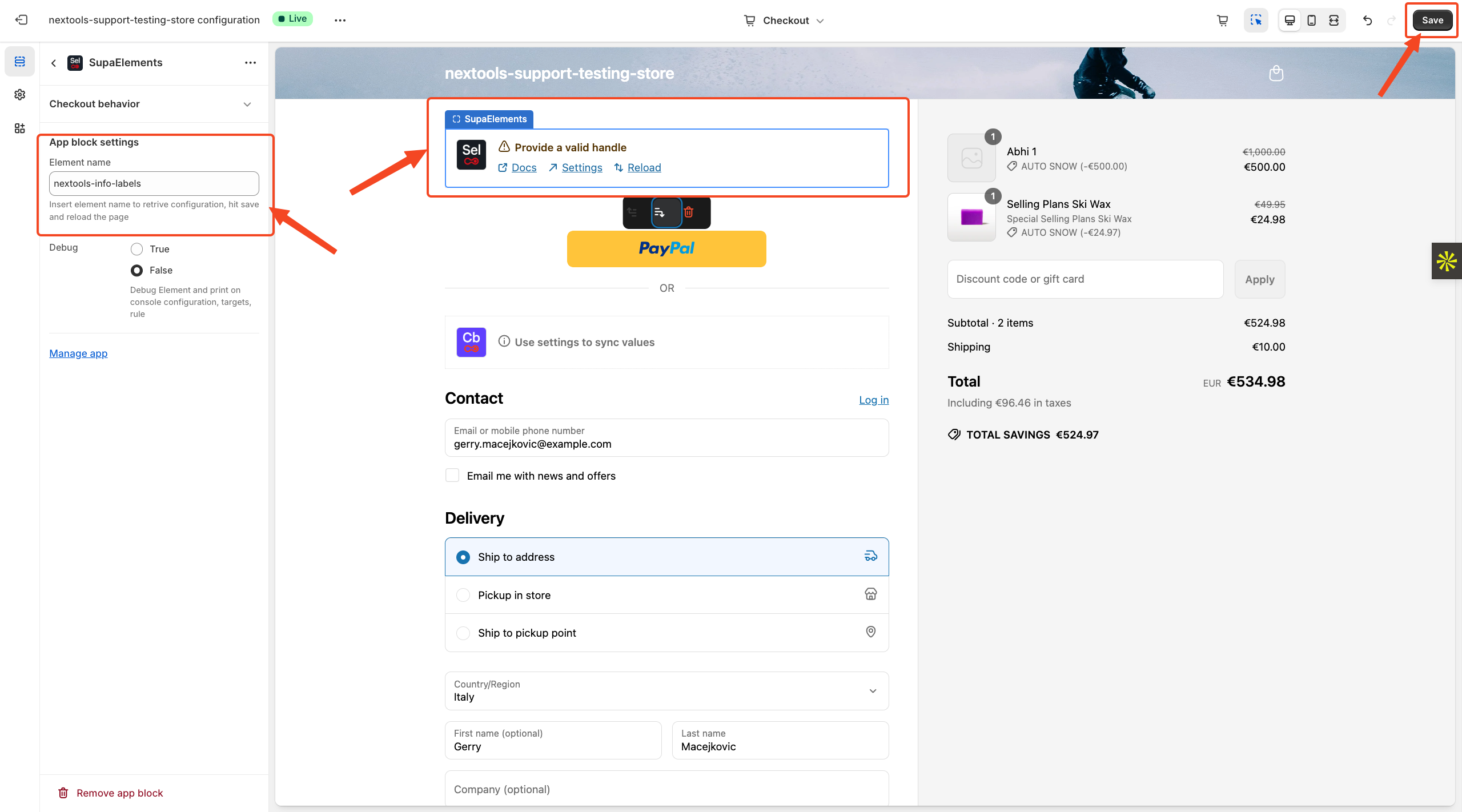The height and width of the screenshot is (812, 1462).
Task: Open the settings gear in sidebar
Action: pos(20,94)
